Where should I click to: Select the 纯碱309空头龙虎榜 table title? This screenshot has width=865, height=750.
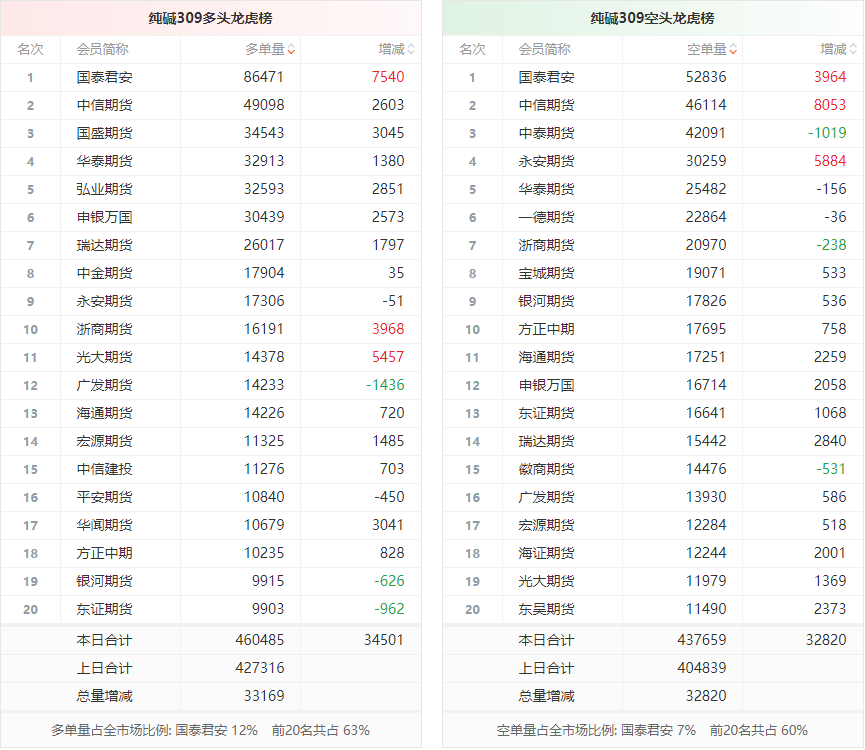tap(652, 18)
